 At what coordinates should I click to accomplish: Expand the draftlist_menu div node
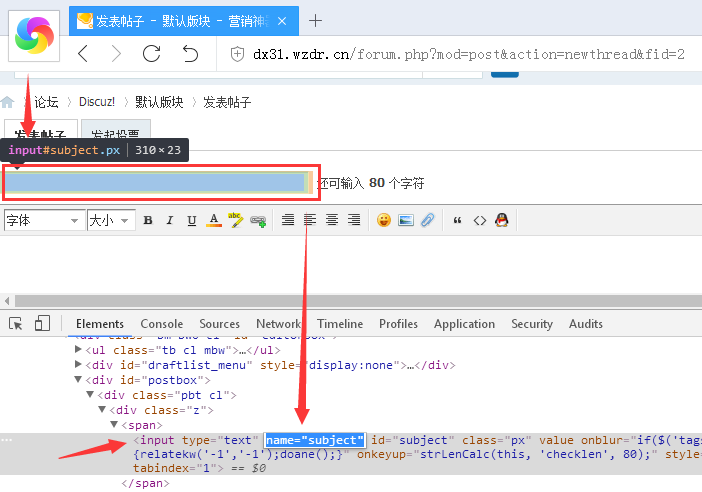79,365
